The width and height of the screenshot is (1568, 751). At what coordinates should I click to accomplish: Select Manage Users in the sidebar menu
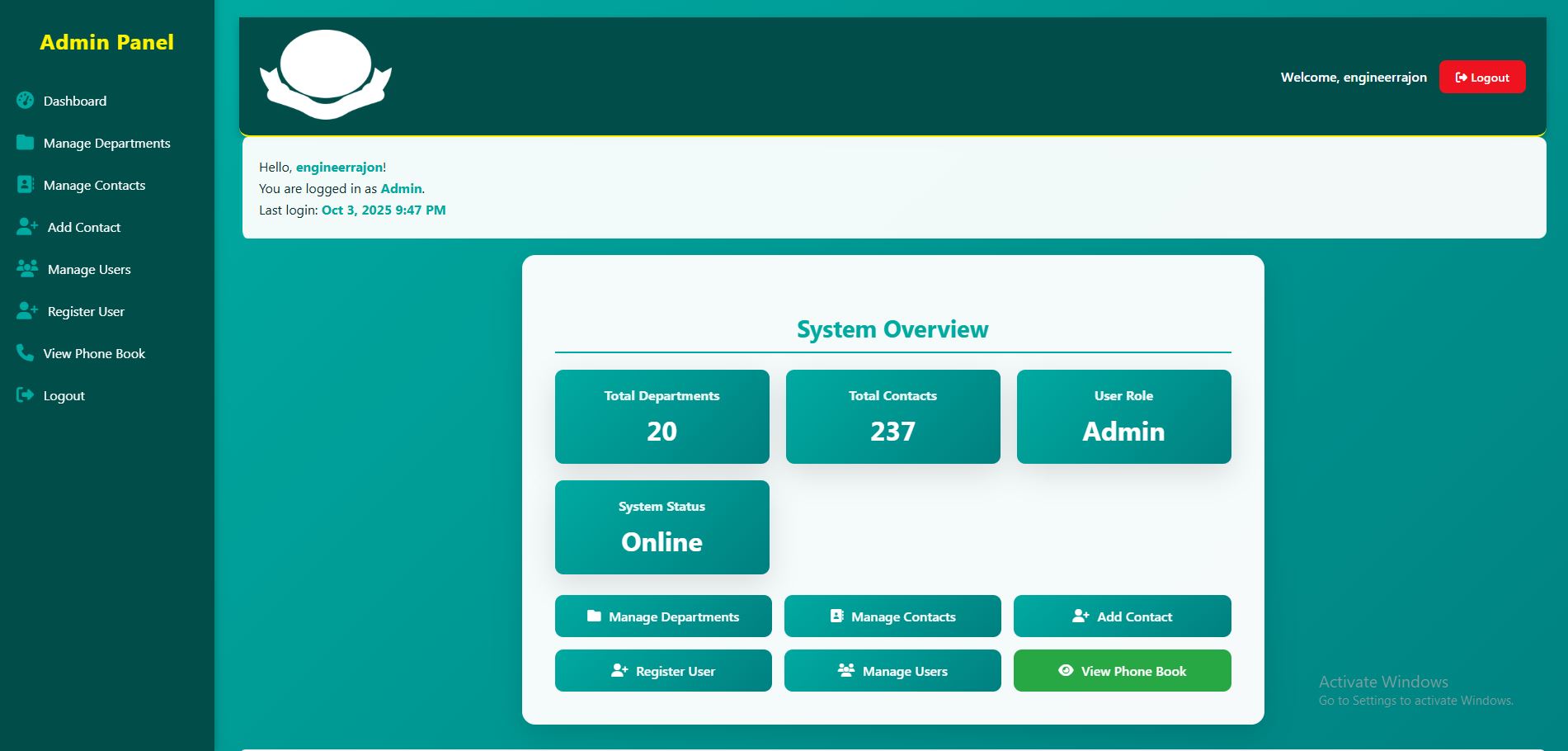coord(89,269)
